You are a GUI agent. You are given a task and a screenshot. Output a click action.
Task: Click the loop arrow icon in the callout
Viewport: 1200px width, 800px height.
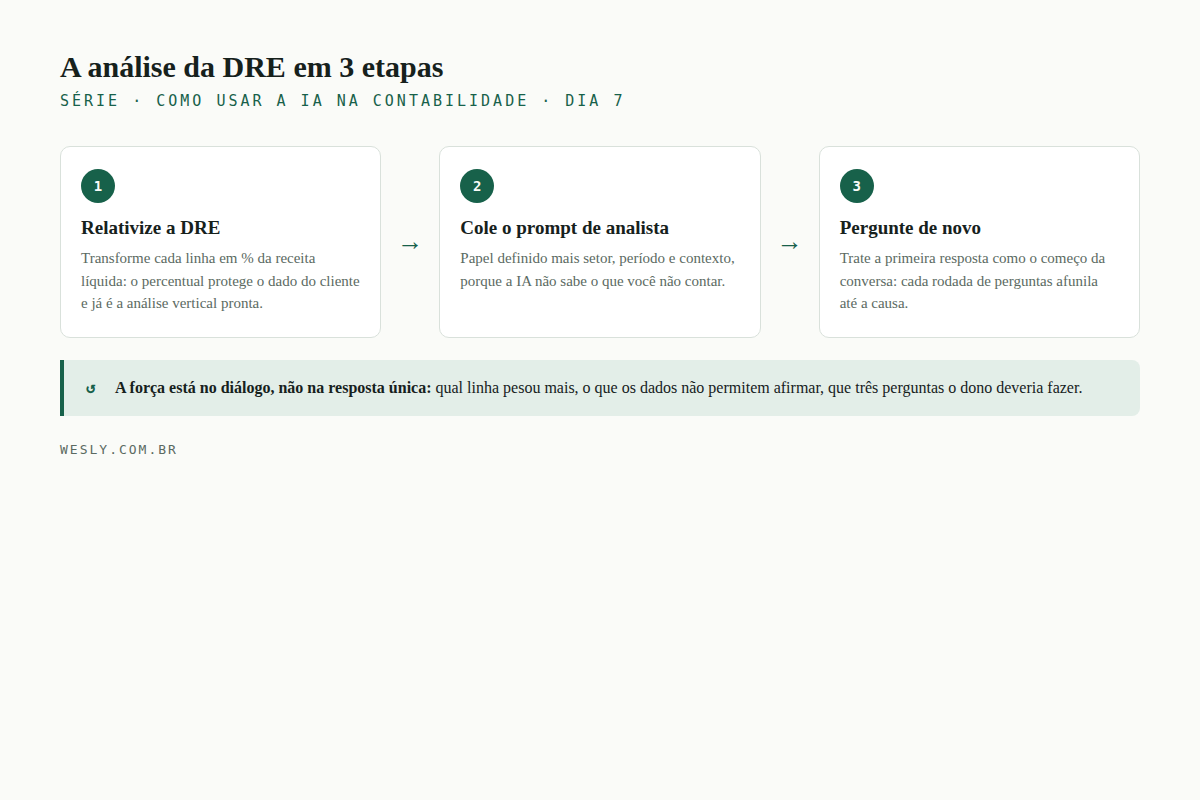[x=91, y=388]
